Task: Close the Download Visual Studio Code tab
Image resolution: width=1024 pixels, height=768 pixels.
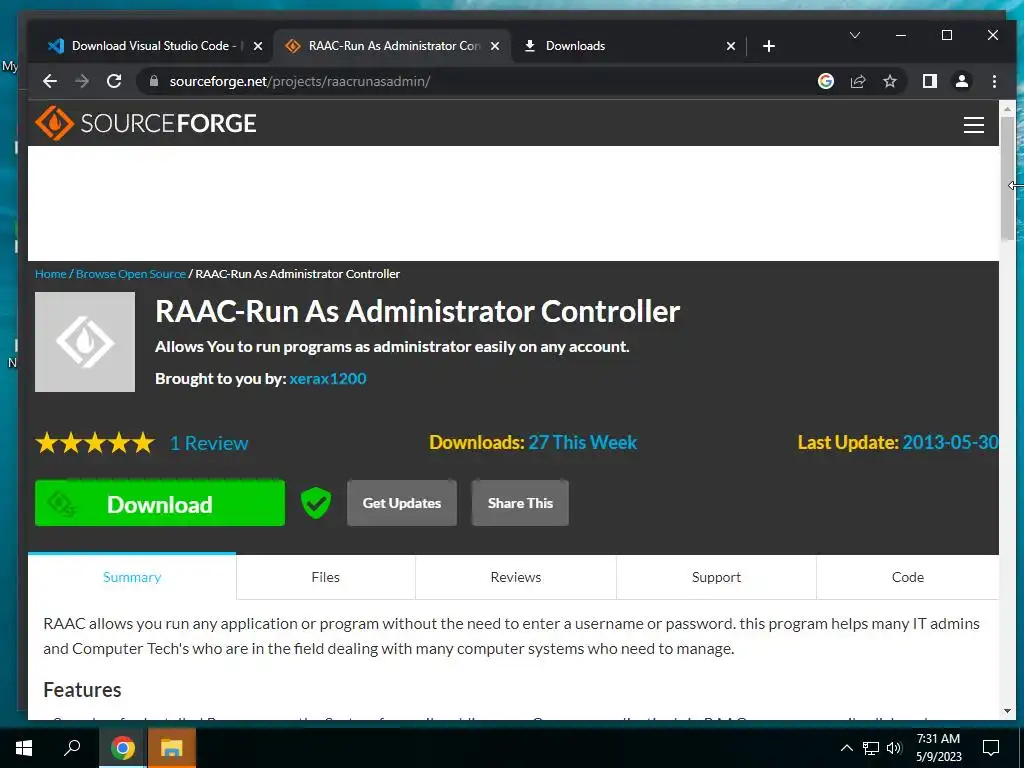Action: click(x=258, y=46)
